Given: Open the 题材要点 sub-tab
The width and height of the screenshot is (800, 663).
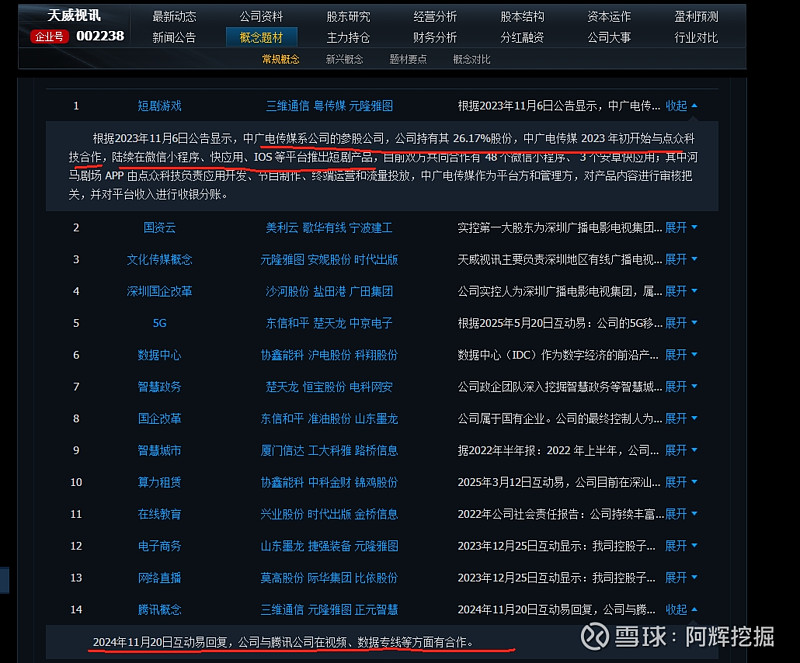Looking at the screenshot, I should [408, 59].
